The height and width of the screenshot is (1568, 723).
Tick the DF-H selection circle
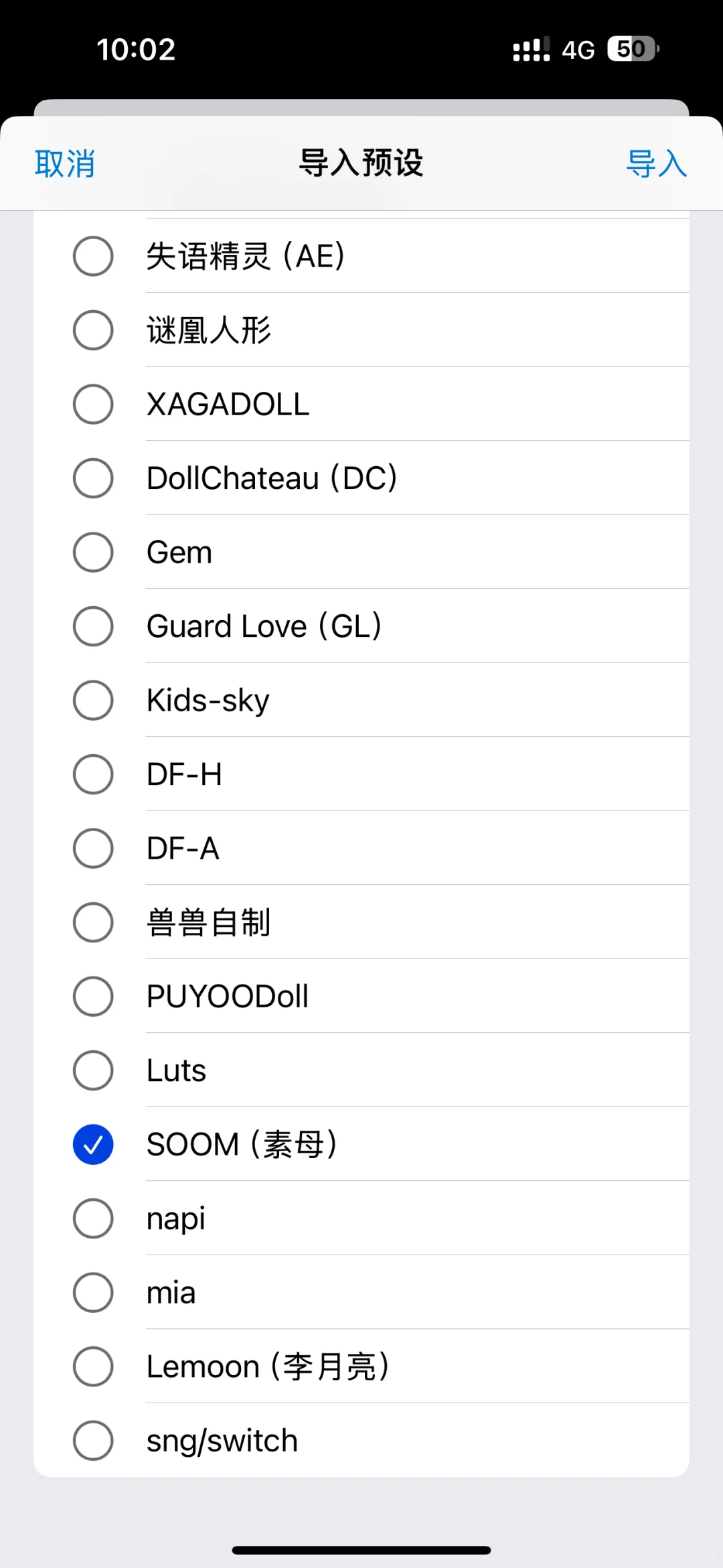[x=93, y=774]
